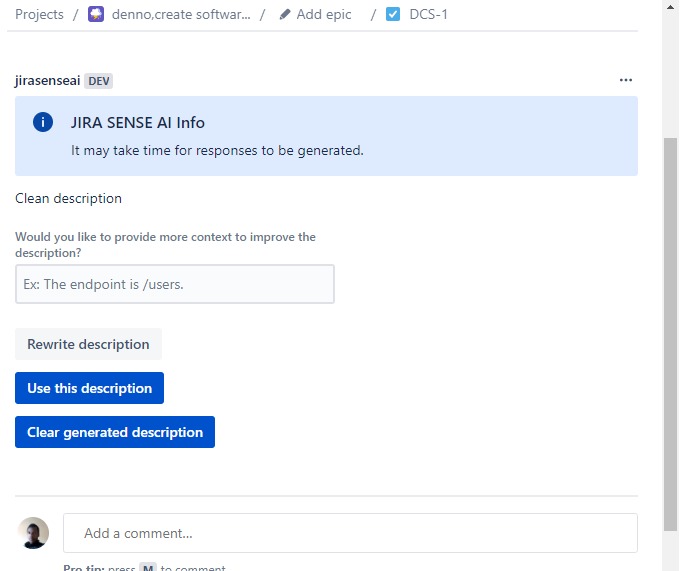The height and width of the screenshot is (571, 687).
Task: Click Clear generated description button
Action: (115, 432)
